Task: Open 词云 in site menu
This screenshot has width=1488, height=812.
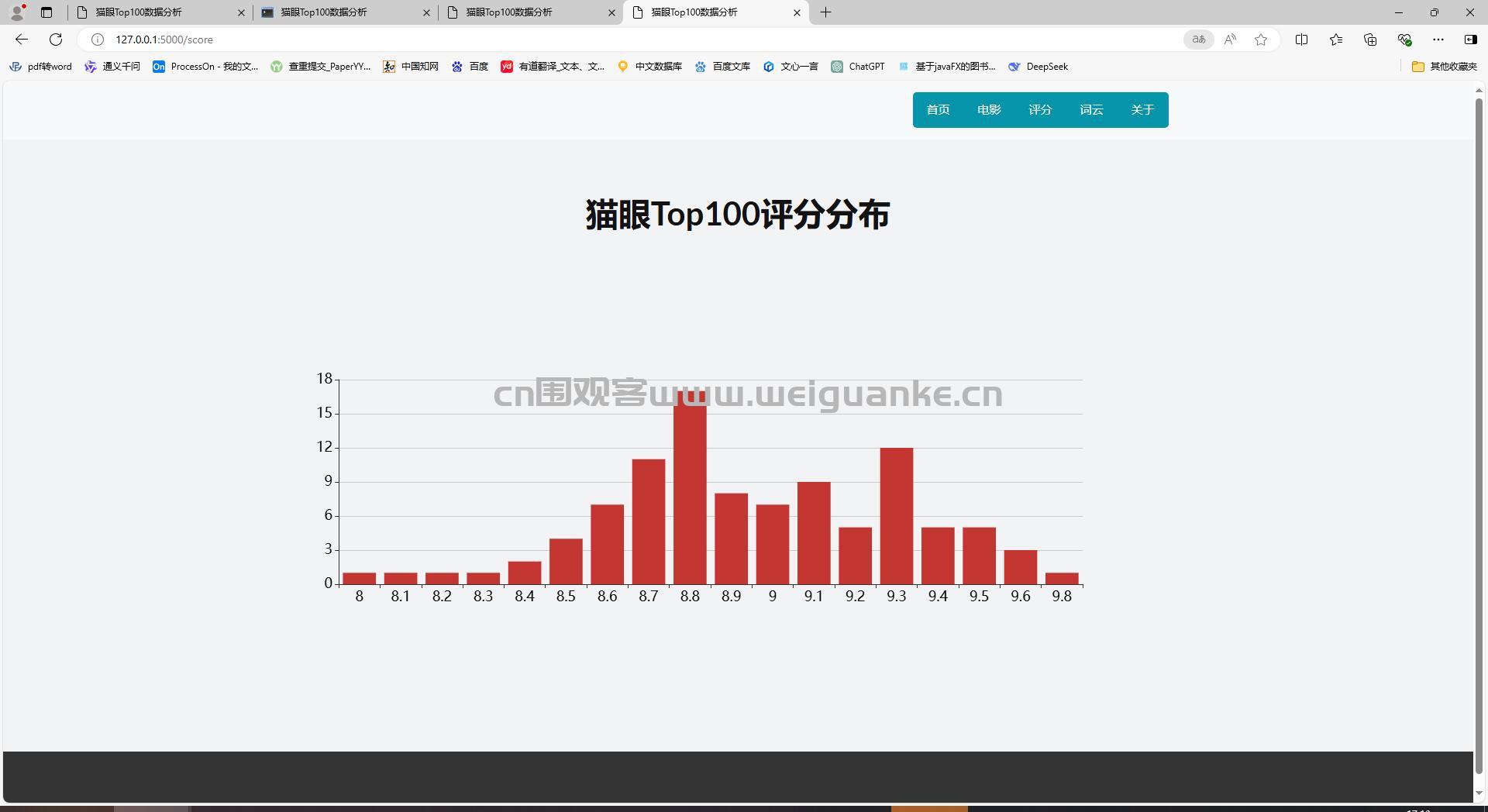Action: click(1091, 110)
